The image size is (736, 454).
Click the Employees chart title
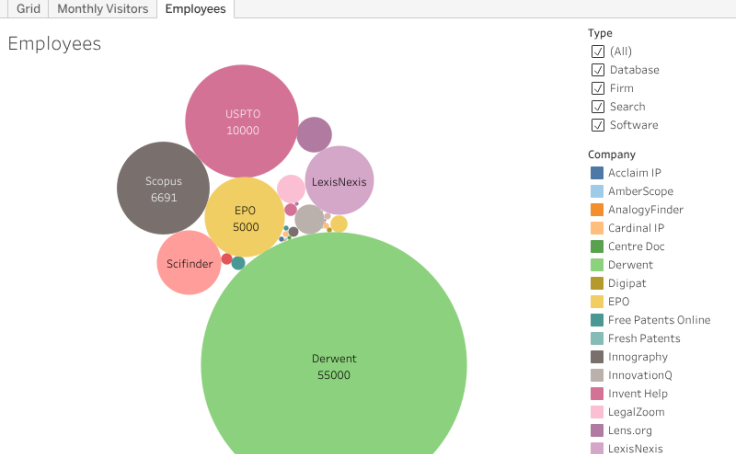54,44
